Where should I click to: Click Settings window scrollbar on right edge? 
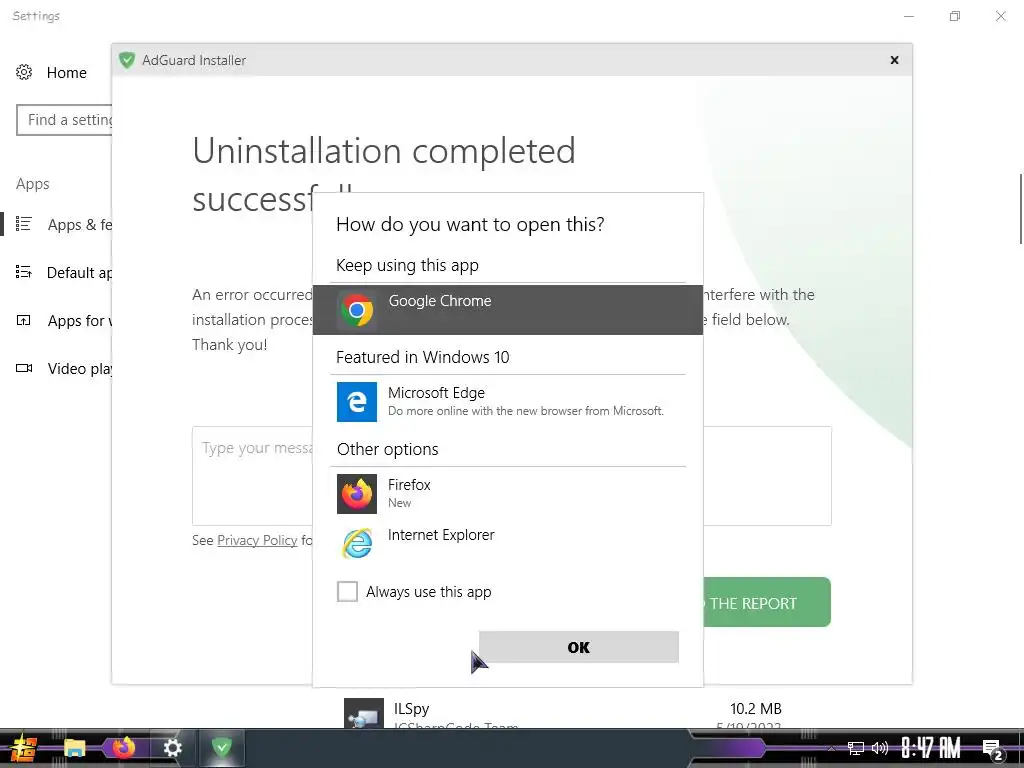pos(1021,209)
